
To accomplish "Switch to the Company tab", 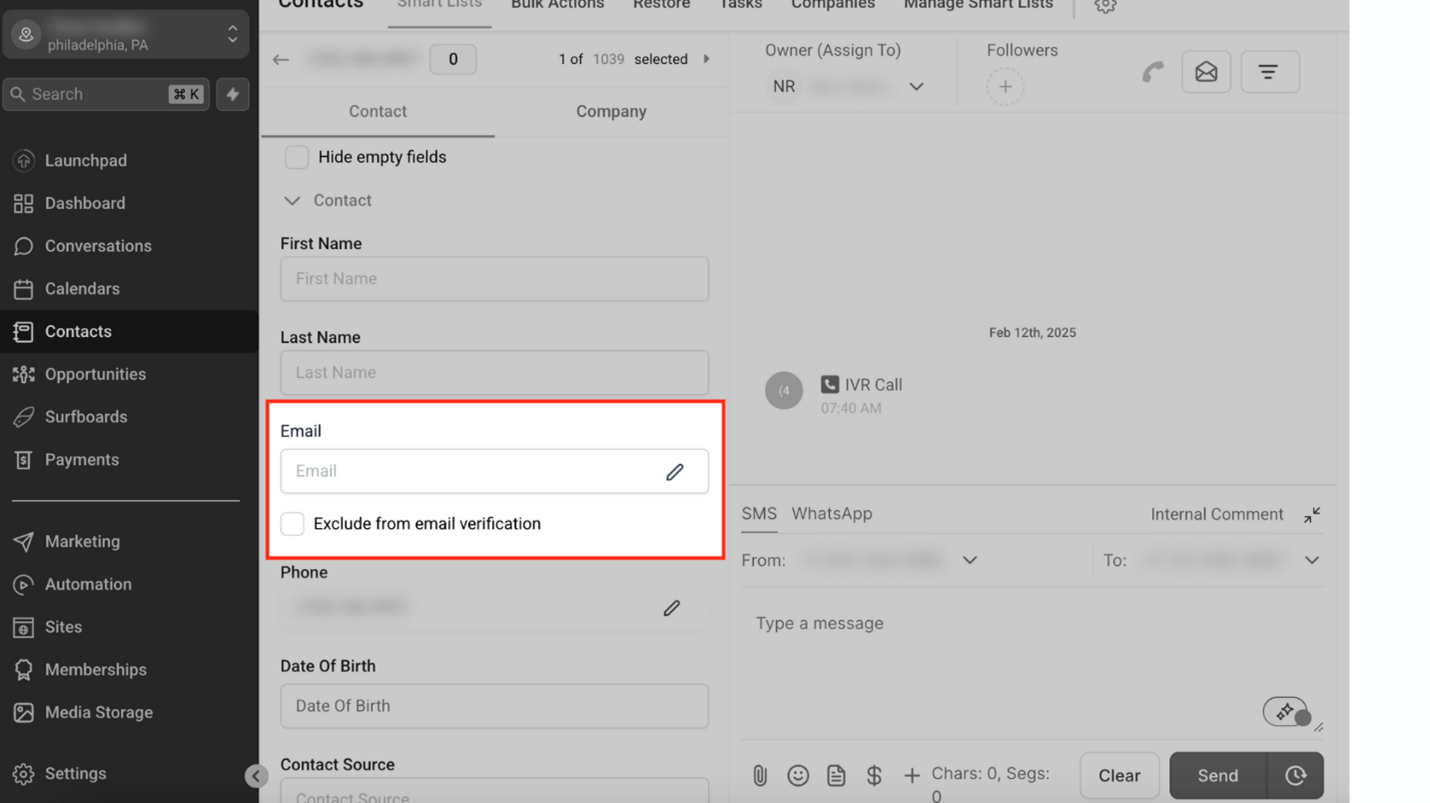I will pyautogui.click(x=610, y=112).
